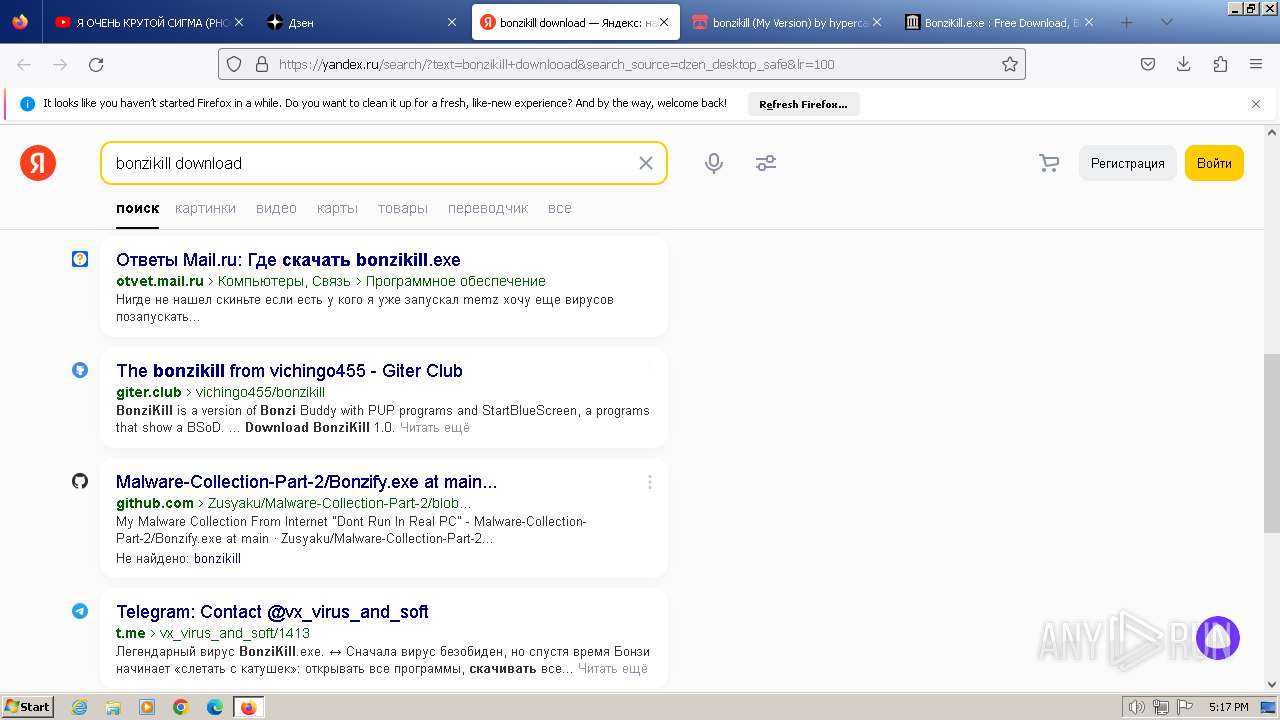Click the Yandex logo icon
Viewport: 1280px width, 720px height.
coord(38,163)
